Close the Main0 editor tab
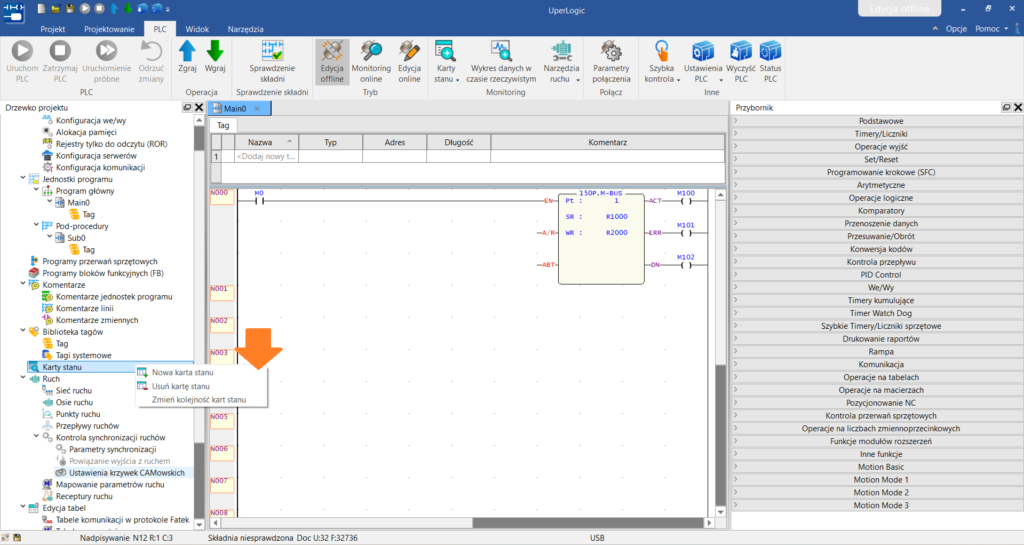 click(257, 108)
